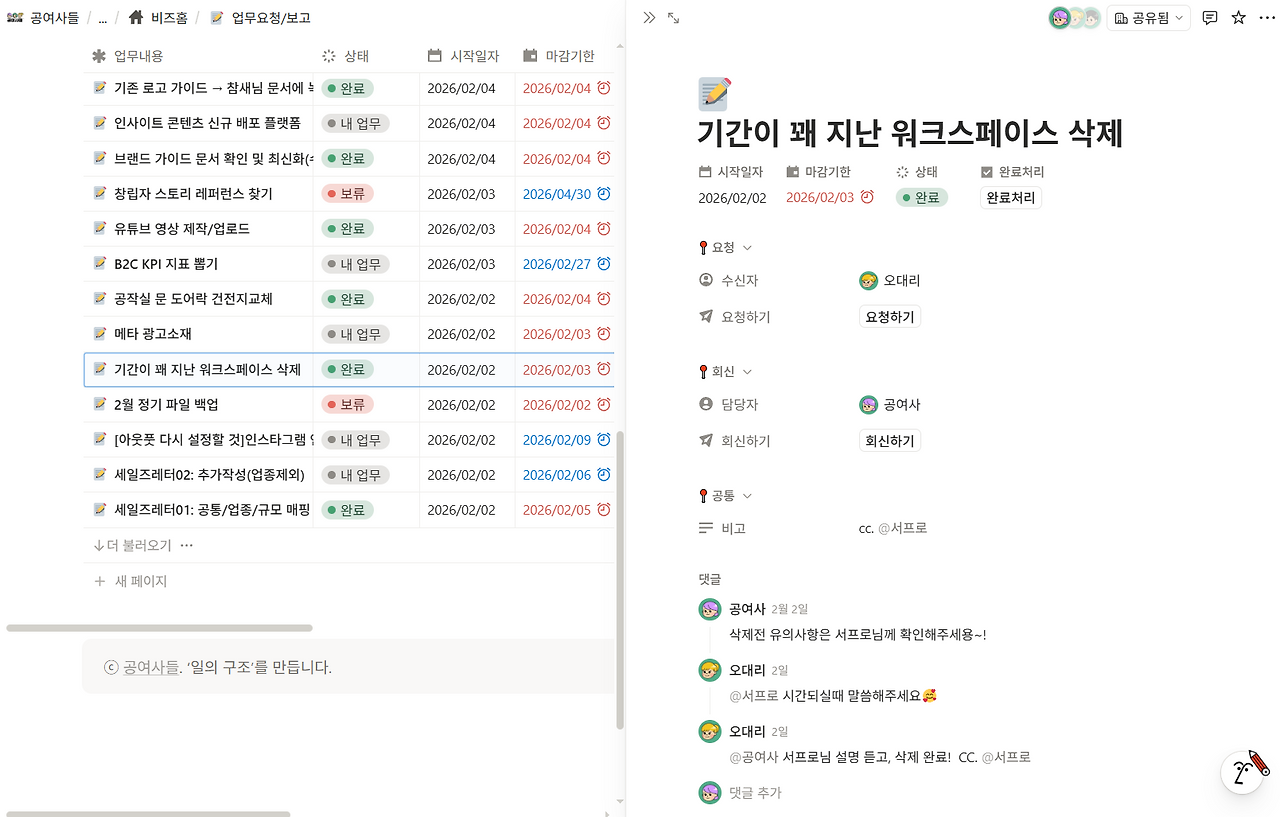This screenshot has height=817, width=1280.
Task: Load more rows with 더 불러오기
Action: click(135, 545)
